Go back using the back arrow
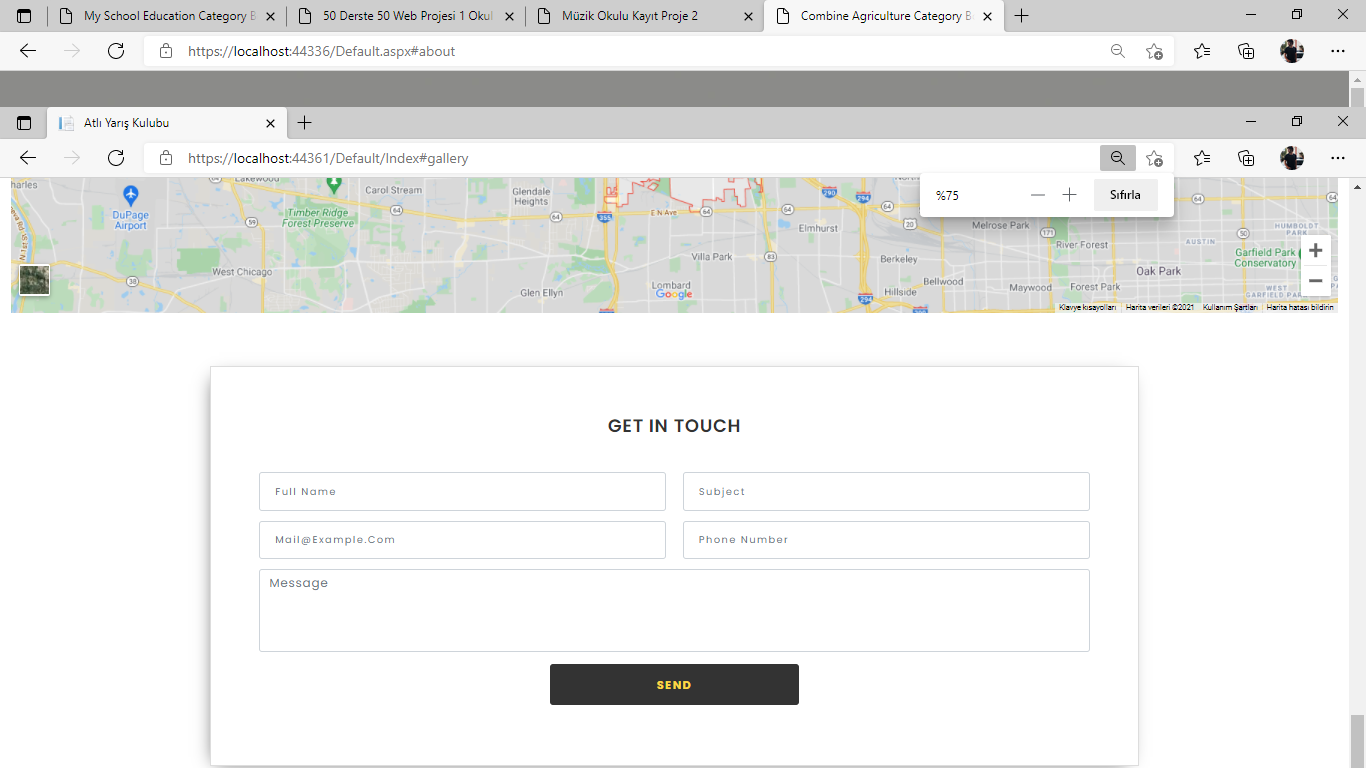 27,157
